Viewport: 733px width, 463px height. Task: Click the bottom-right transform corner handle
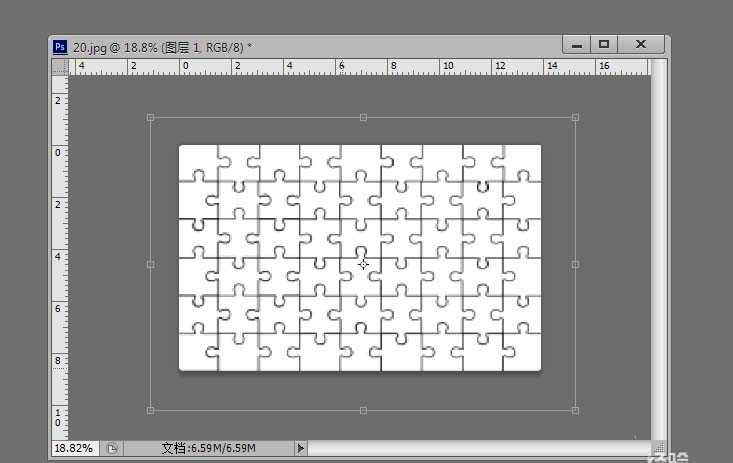coord(575,410)
